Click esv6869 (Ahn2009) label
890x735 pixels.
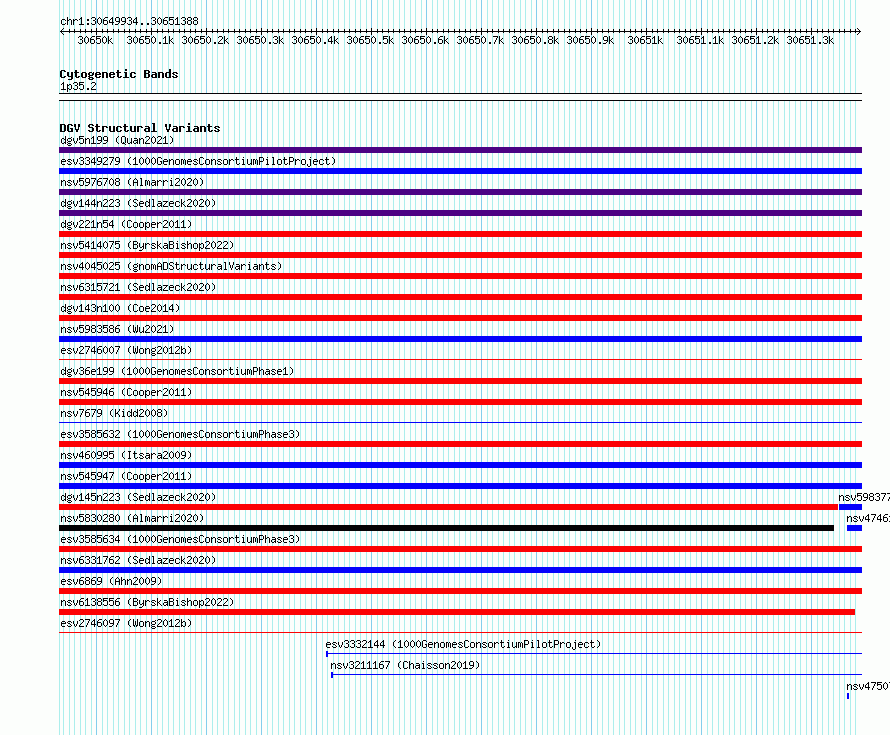click(x=111, y=581)
